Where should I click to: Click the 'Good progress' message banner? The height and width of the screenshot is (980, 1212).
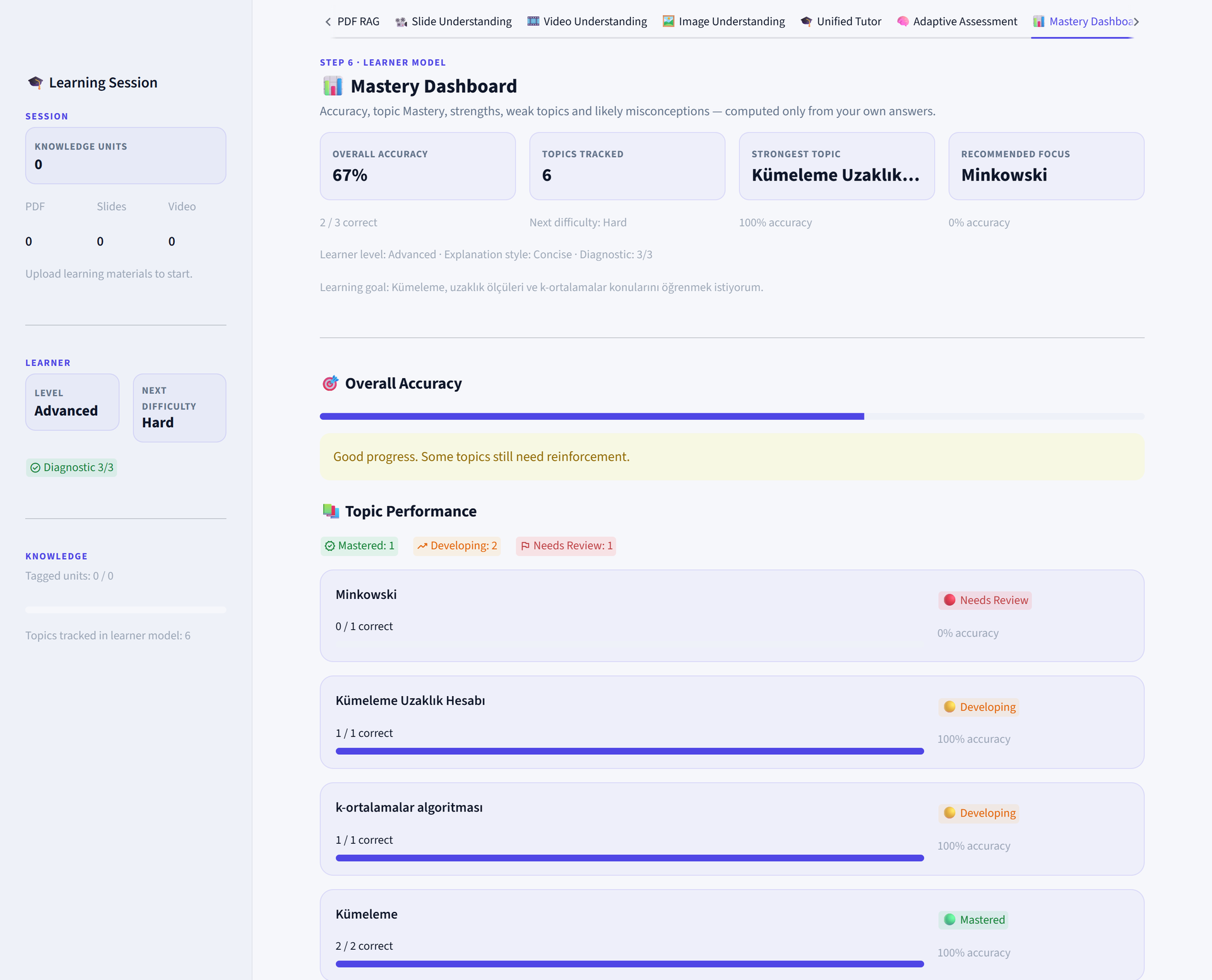tap(732, 457)
